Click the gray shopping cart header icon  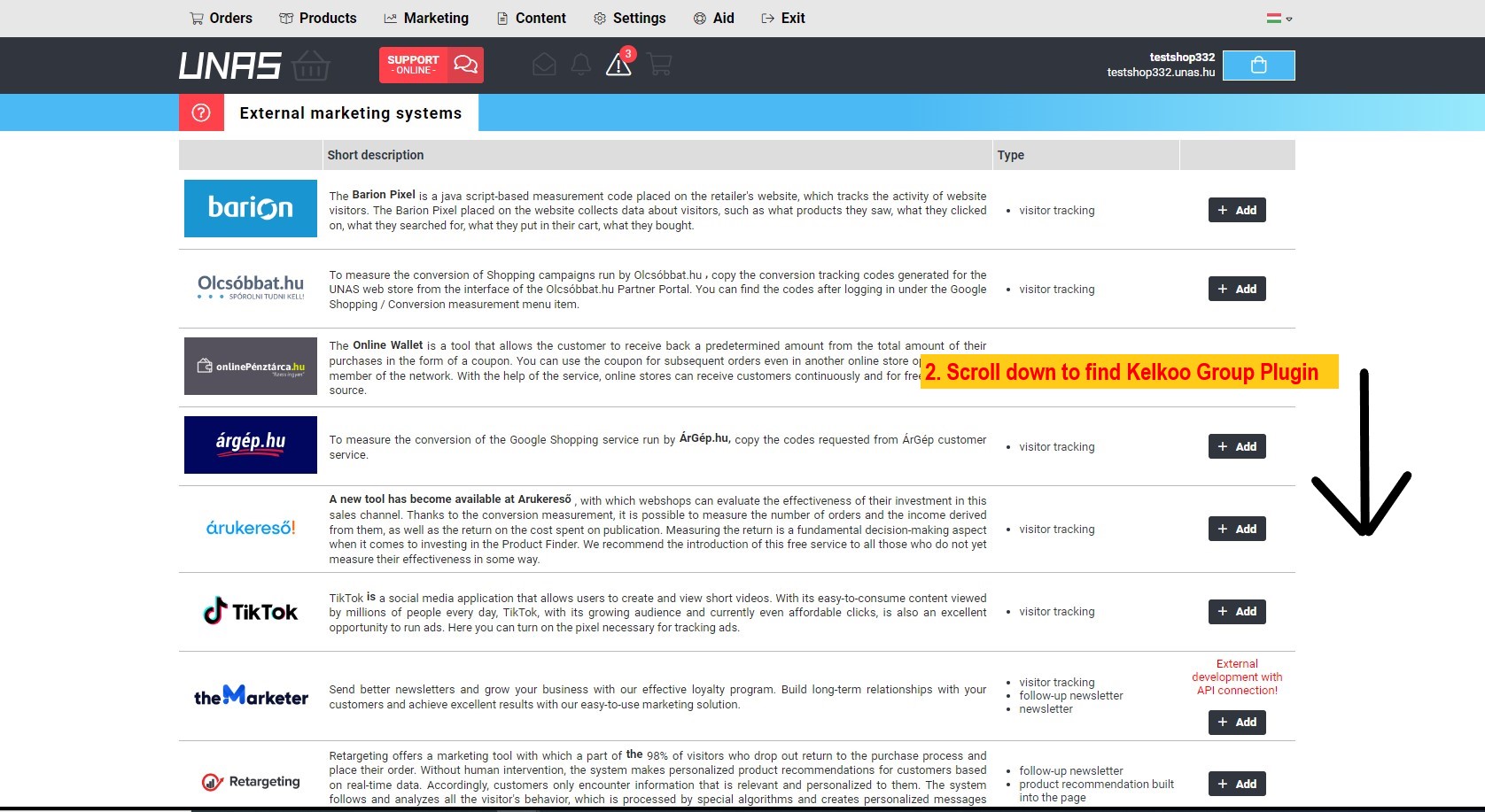pos(658,65)
